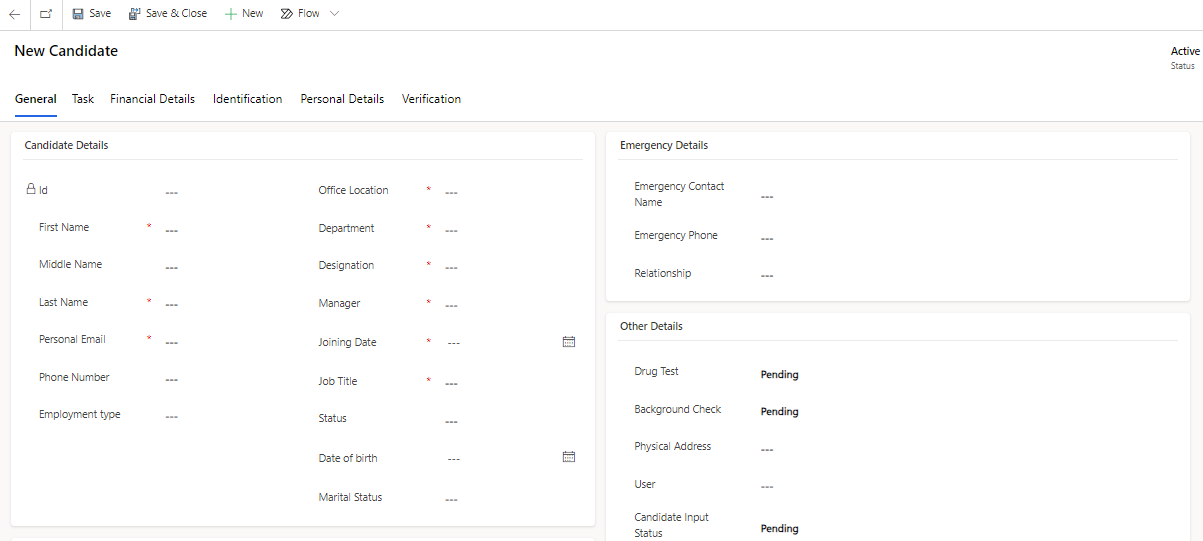
Task: Click the New plus icon
Action: click(231, 14)
